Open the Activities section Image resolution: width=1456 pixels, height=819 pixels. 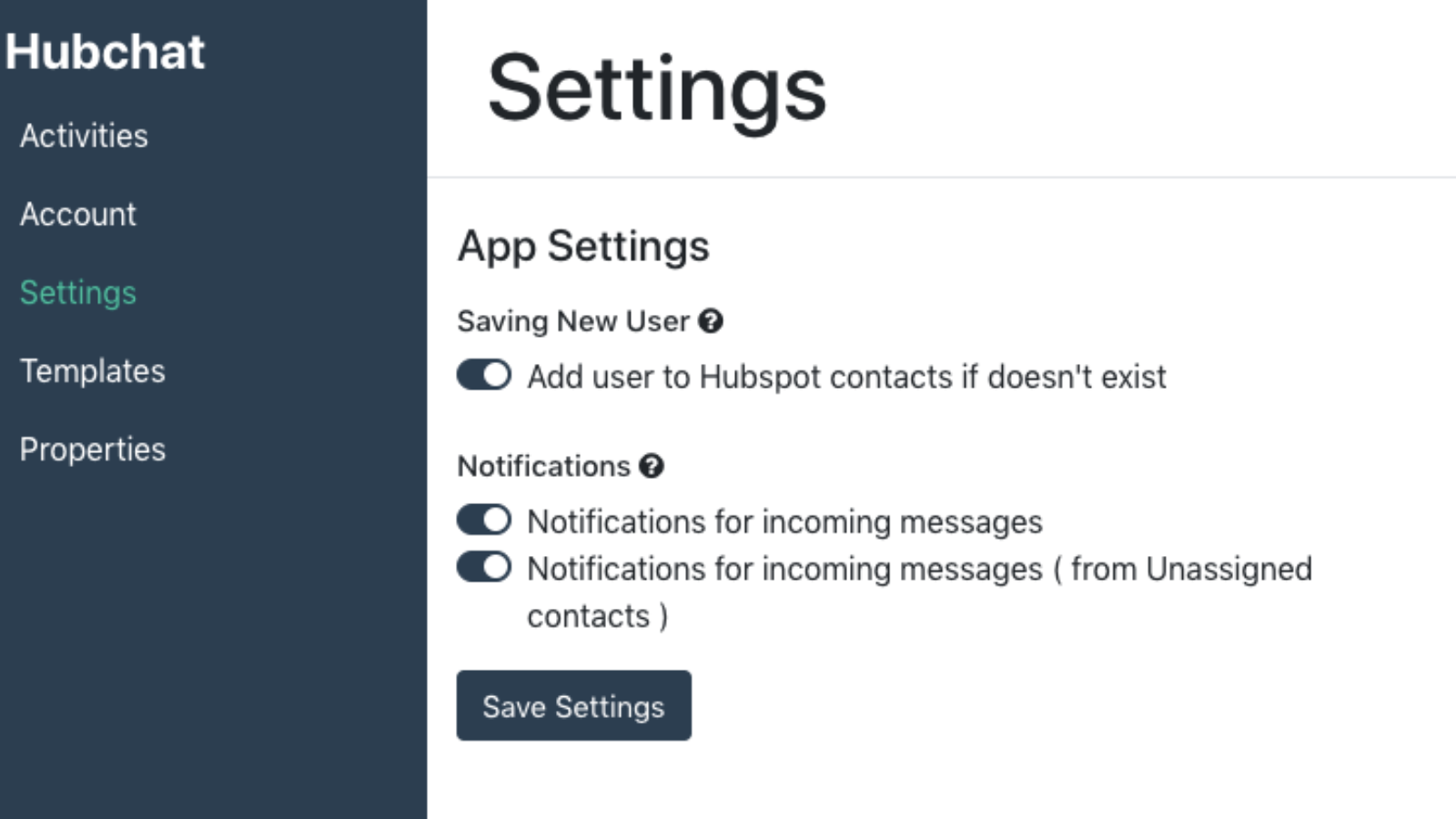click(x=84, y=136)
